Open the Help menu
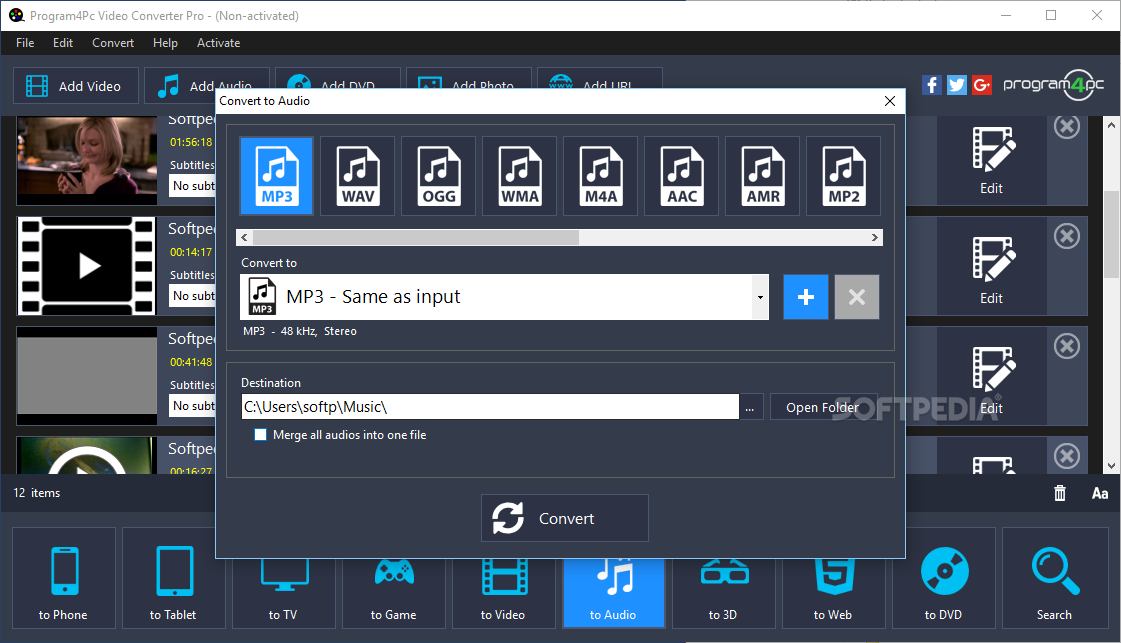This screenshot has height=643, width=1121. click(165, 43)
